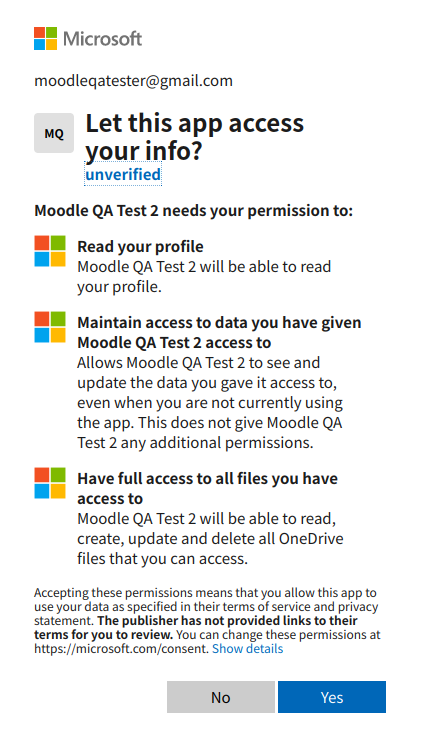Expand Show details link
The image size is (424, 736).
[x=247, y=649]
